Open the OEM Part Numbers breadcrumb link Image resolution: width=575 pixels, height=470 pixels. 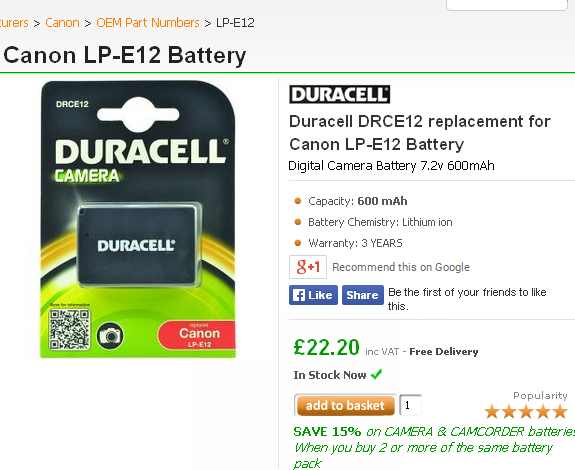tap(148, 23)
